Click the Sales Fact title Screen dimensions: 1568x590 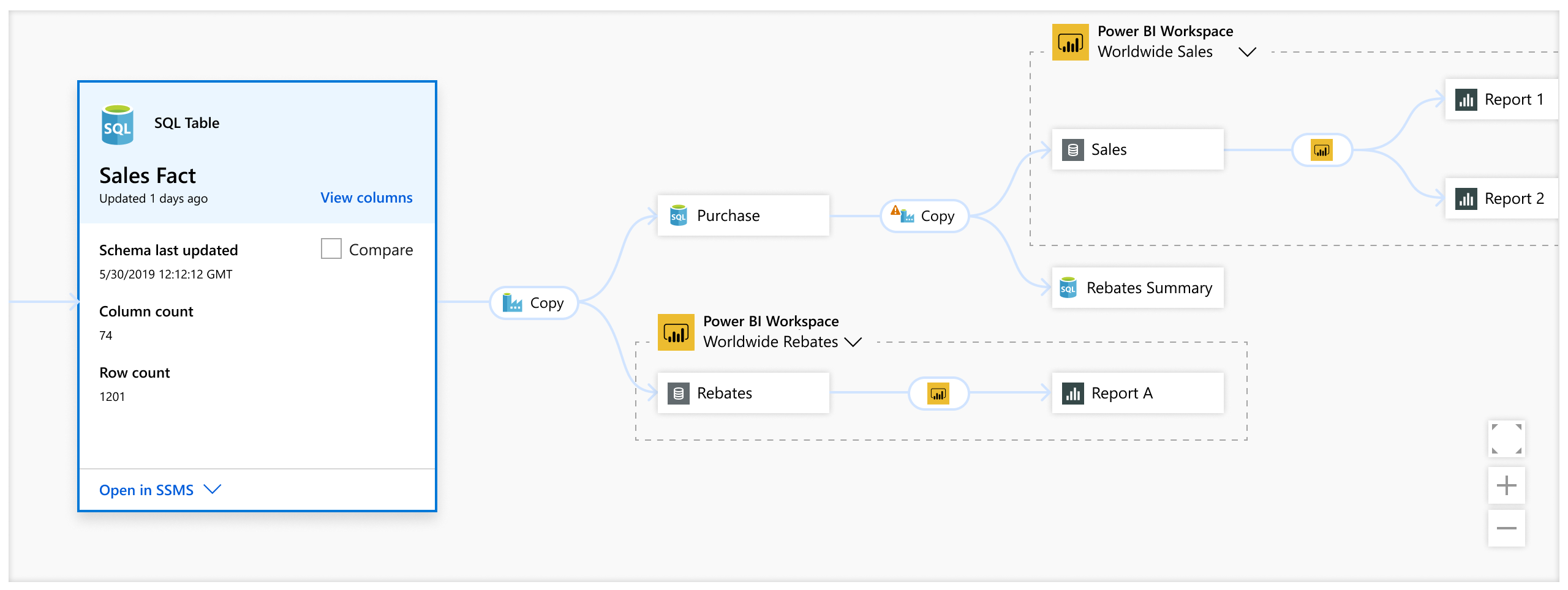pyautogui.click(x=148, y=176)
